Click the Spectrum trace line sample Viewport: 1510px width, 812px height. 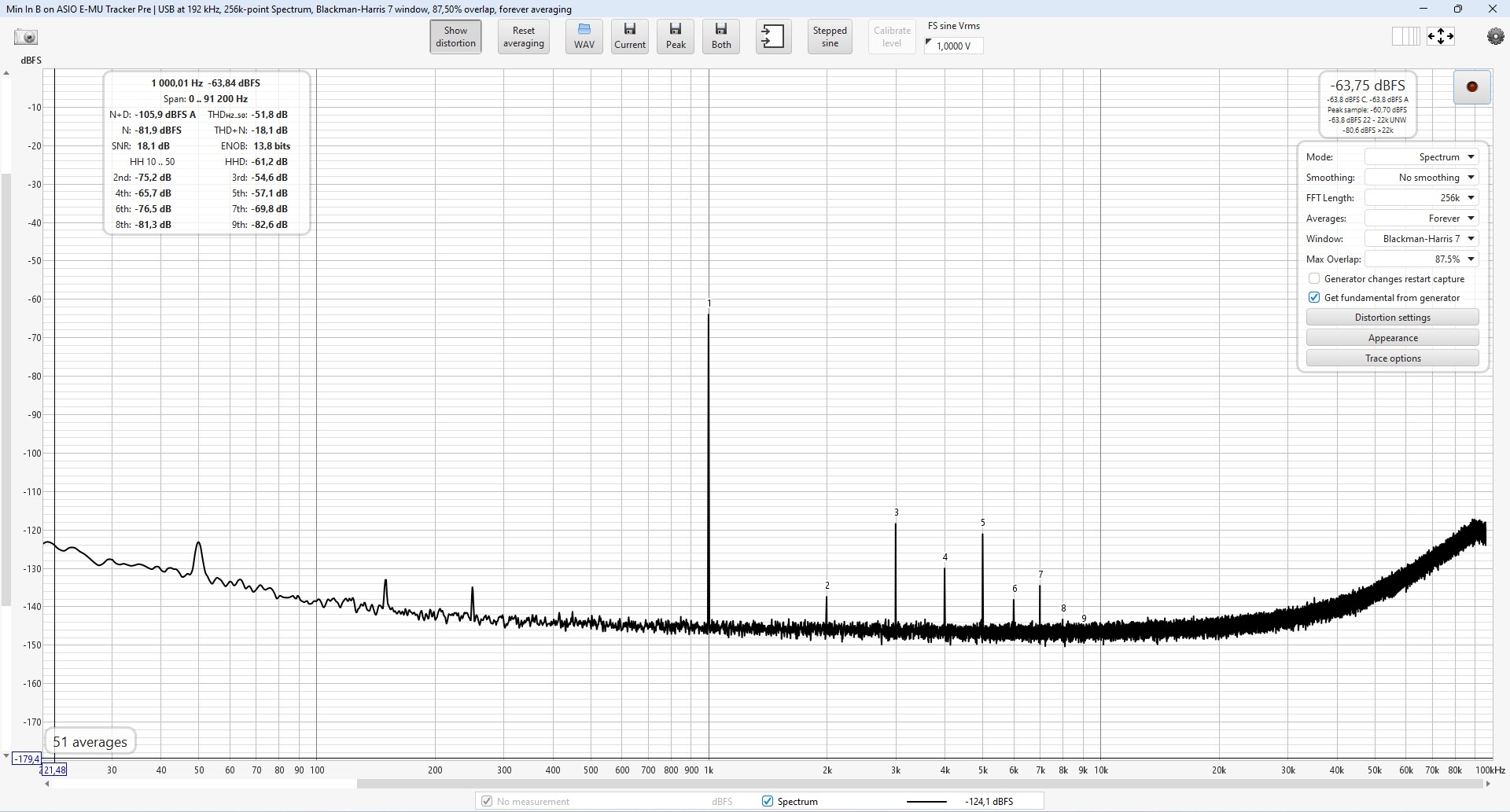tap(926, 801)
